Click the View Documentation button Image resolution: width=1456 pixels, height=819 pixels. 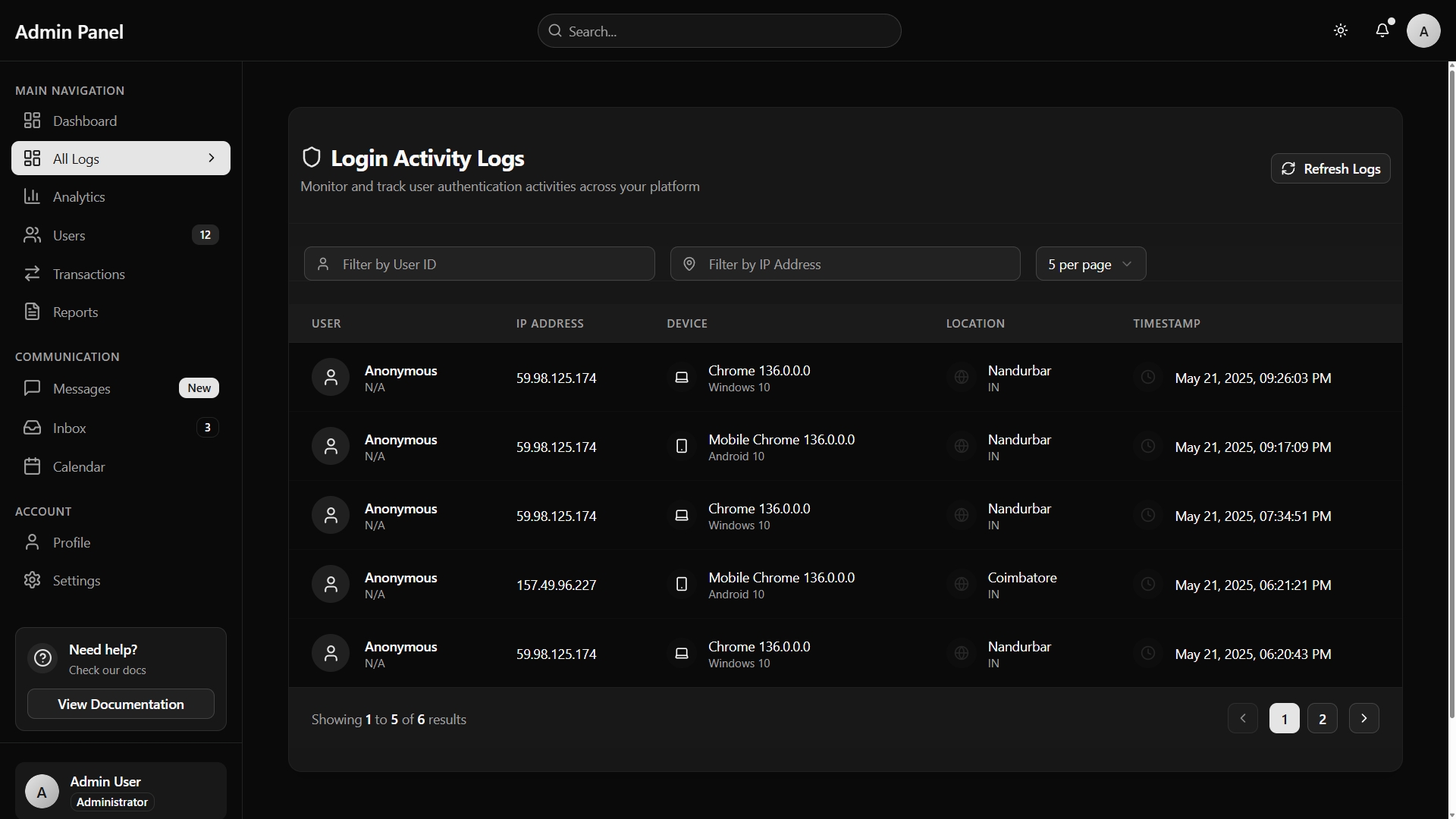pos(121,704)
